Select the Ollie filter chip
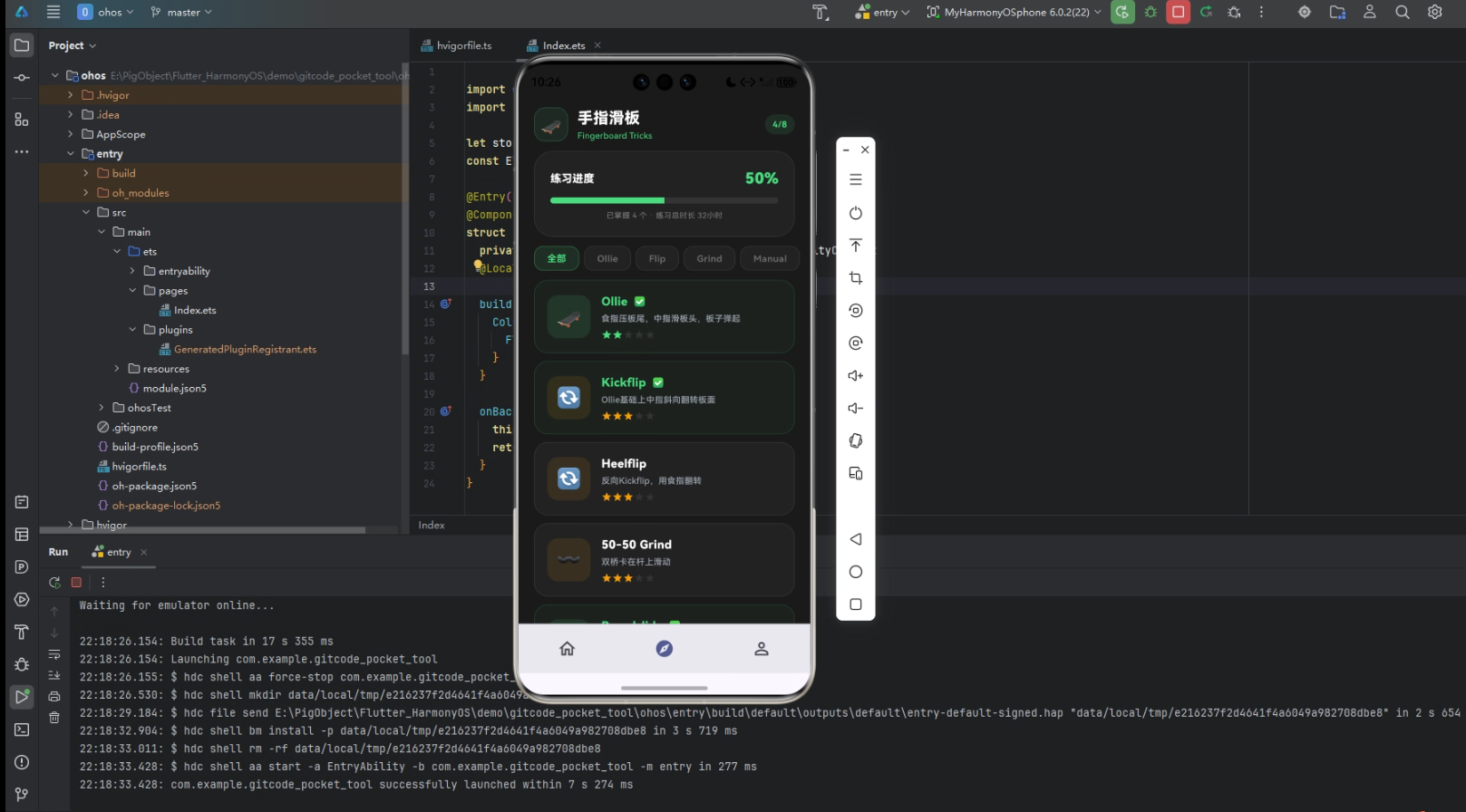This screenshot has width=1466, height=812. [607, 258]
